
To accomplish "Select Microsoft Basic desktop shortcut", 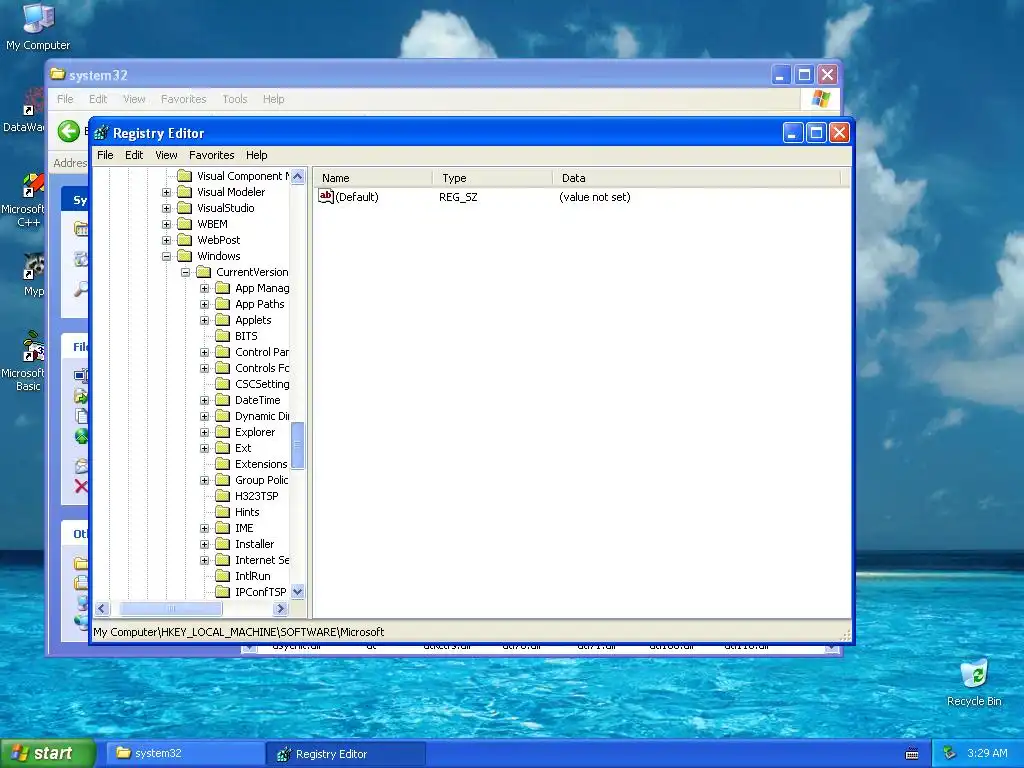I will tap(24, 361).
